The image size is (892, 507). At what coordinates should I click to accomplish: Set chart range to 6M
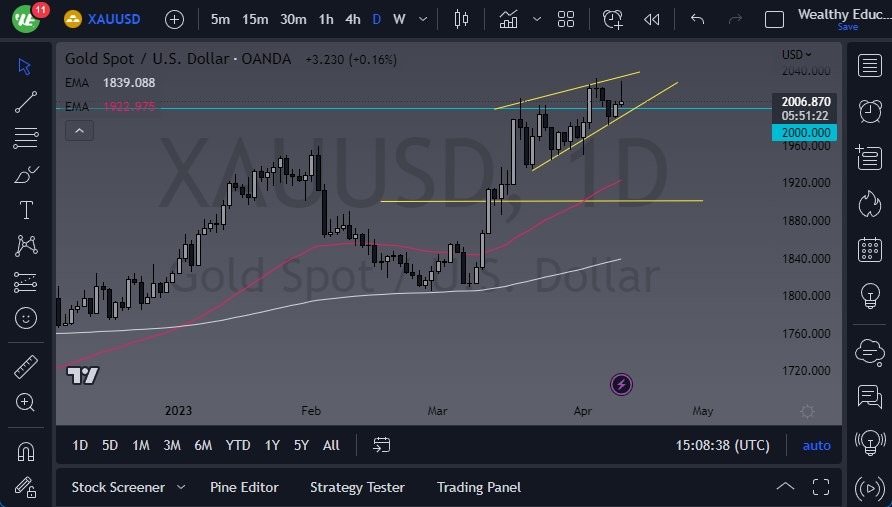pyautogui.click(x=203, y=446)
